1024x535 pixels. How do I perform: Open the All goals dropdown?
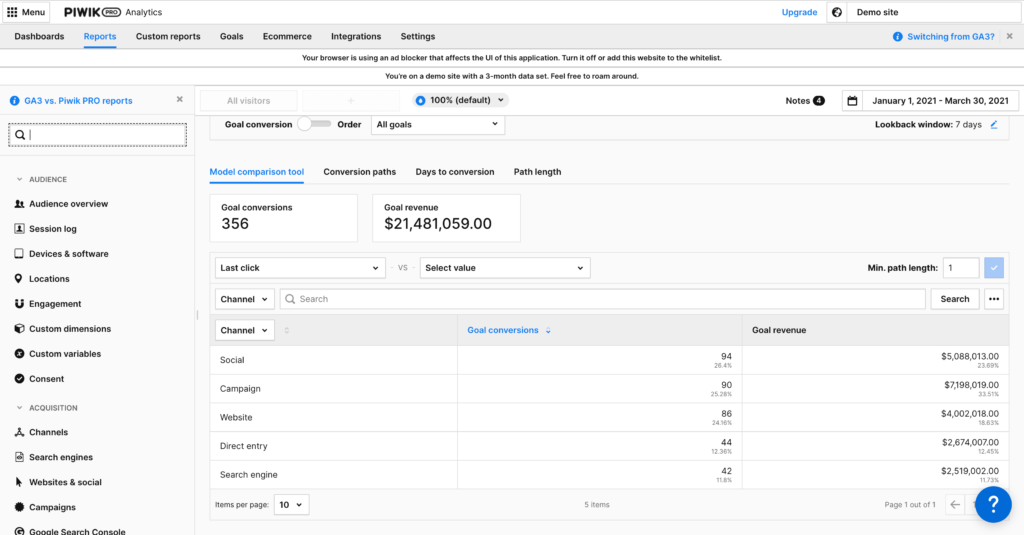438,125
